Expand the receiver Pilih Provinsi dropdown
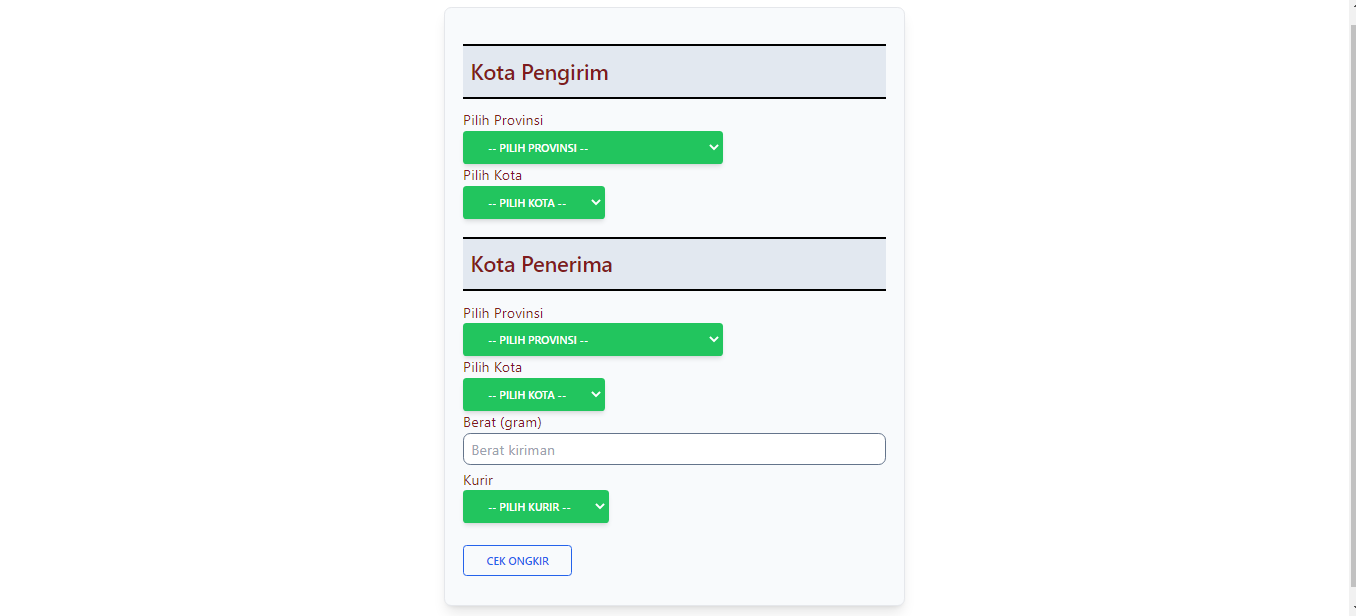1356x616 pixels. [592, 339]
